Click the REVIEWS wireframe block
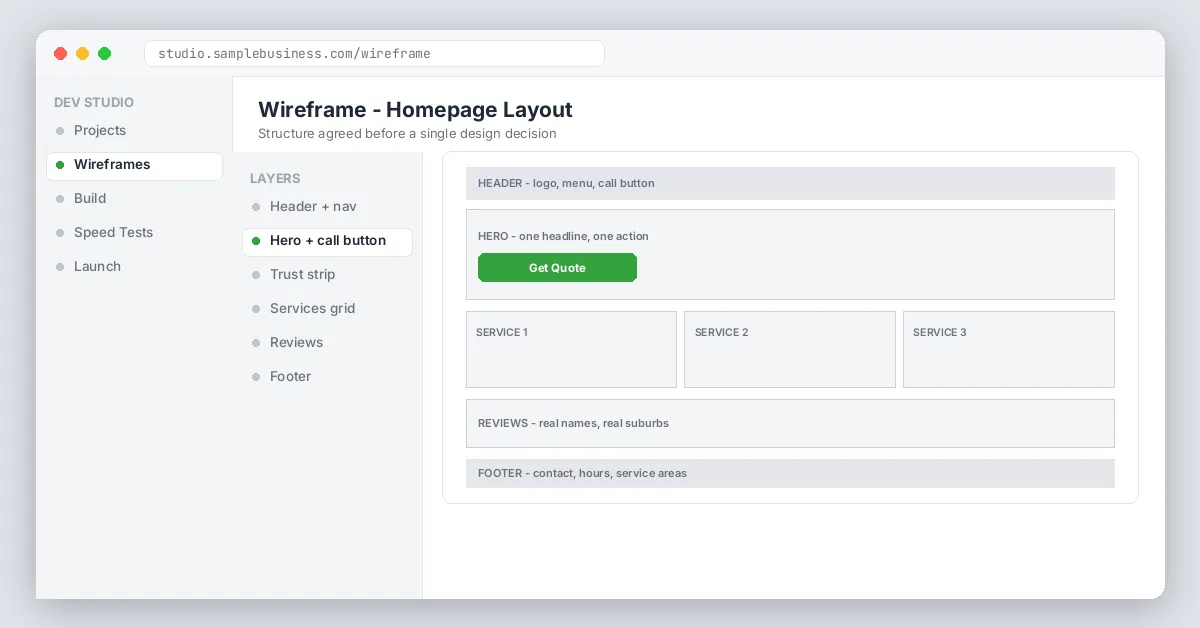The image size is (1200, 628). pyautogui.click(x=790, y=423)
